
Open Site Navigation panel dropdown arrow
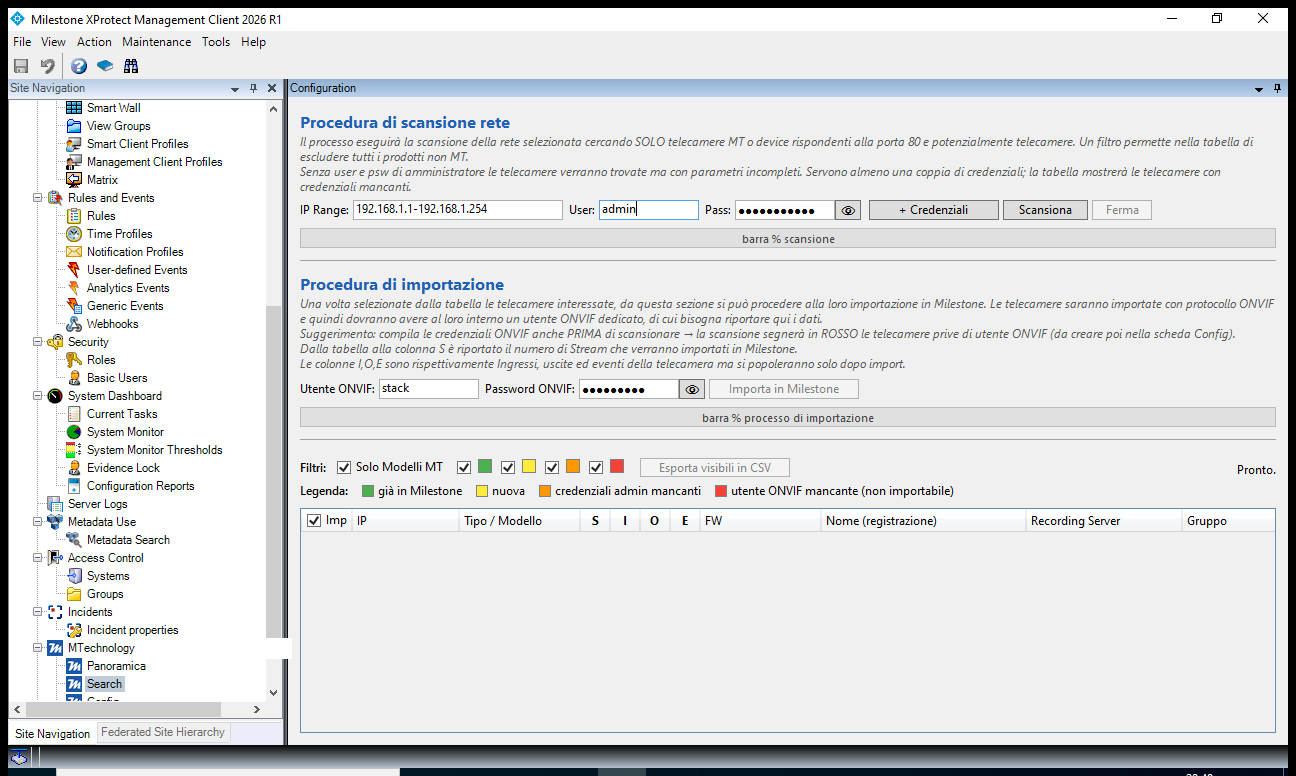pos(235,89)
